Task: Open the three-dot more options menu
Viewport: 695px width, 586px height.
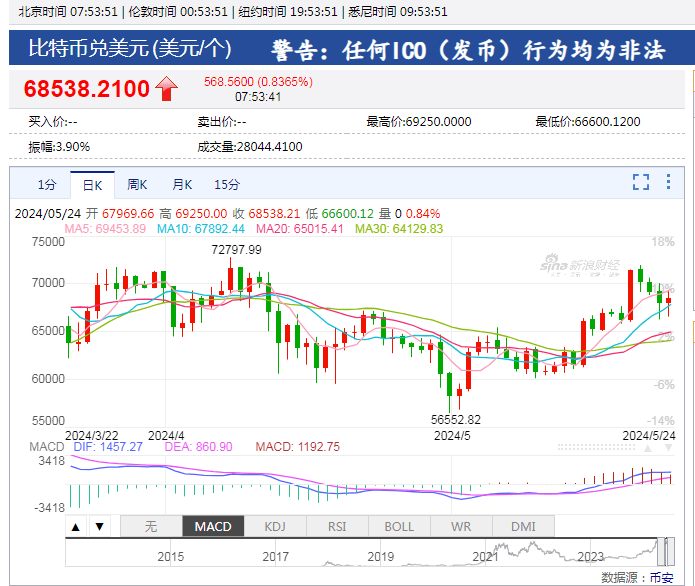Action: tap(668, 182)
